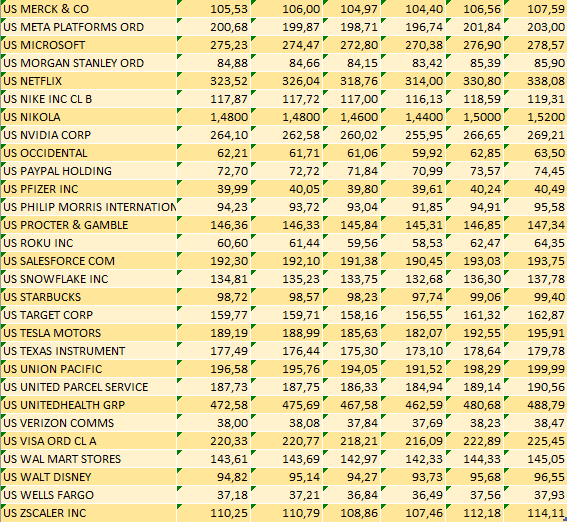Click the Walt Disney value 95,68
This screenshot has height=522, width=567.
[475, 477]
